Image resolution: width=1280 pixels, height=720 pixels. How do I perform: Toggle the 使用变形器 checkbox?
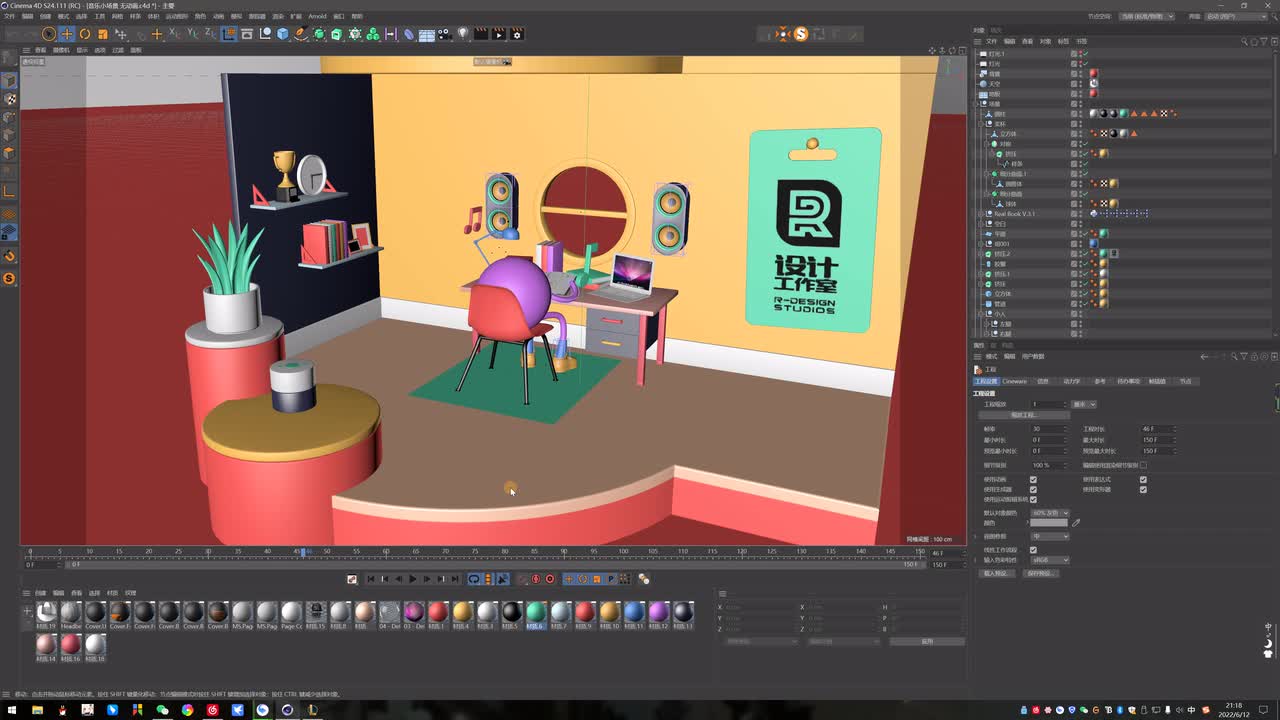pyautogui.click(x=1143, y=489)
